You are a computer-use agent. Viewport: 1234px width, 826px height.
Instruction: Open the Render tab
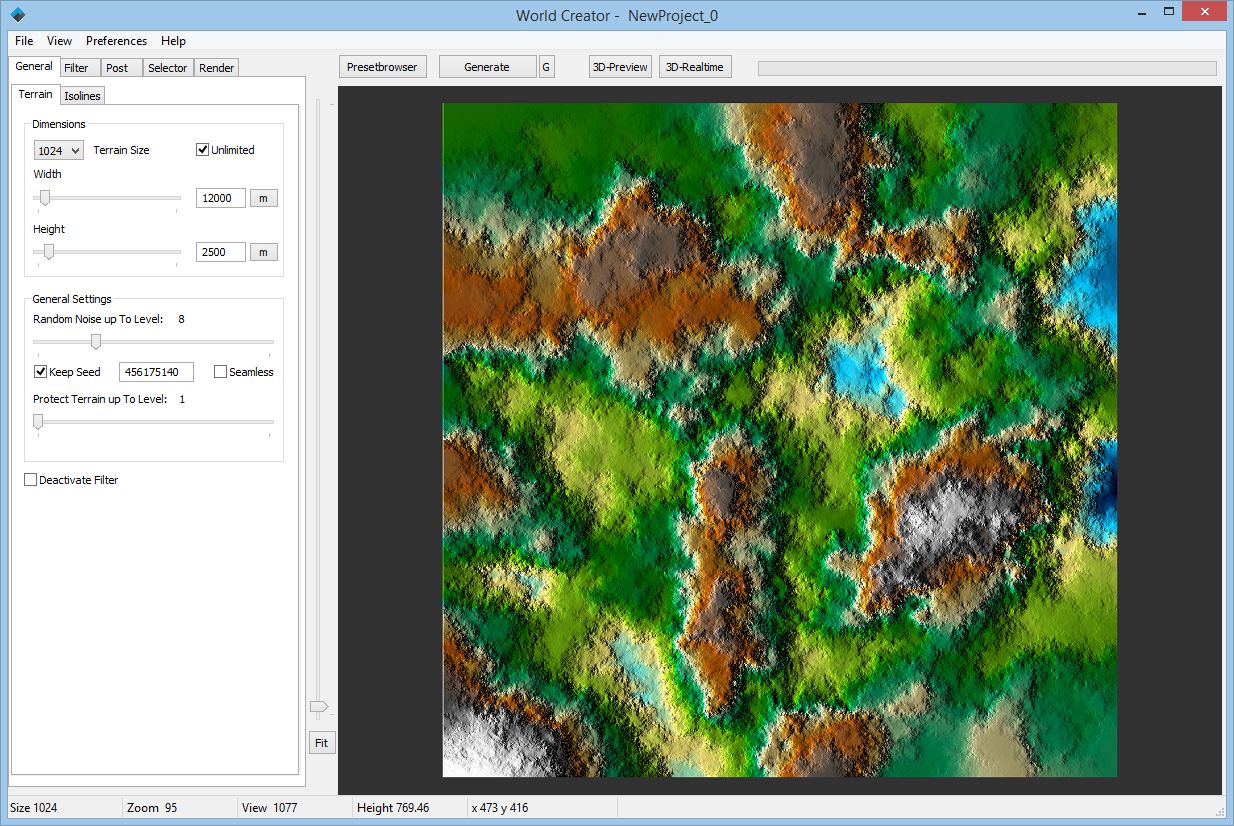click(x=215, y=68)
